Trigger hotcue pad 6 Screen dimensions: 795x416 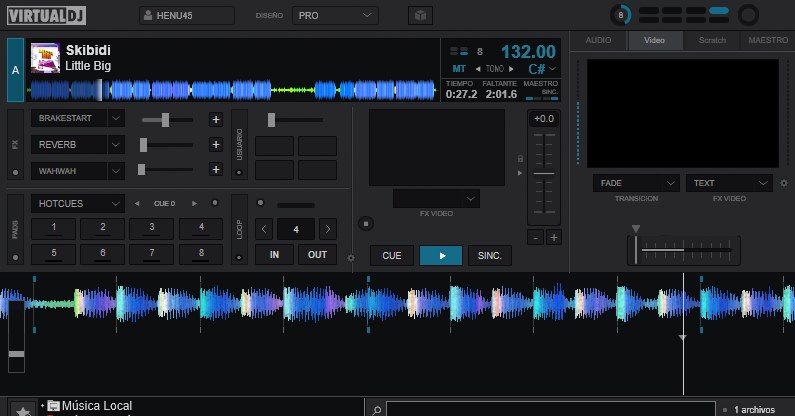pos(102,254)
